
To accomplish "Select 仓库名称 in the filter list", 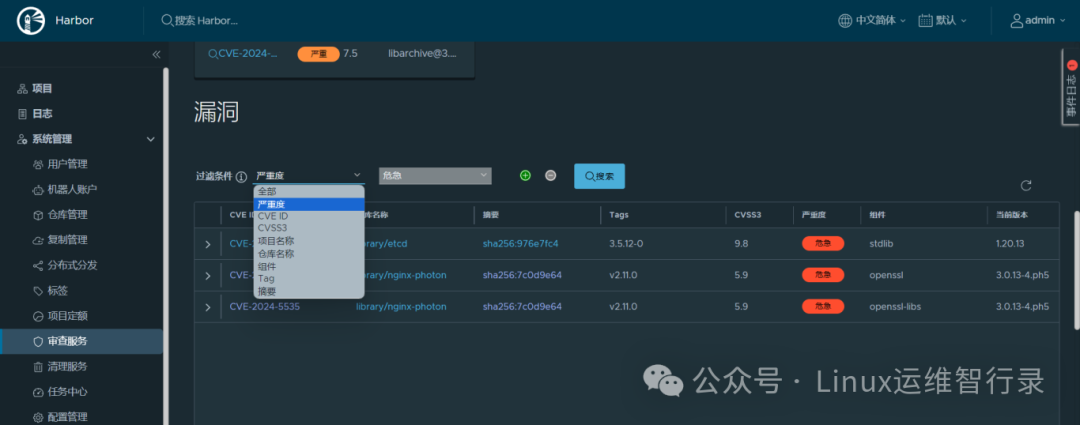I will pos(309,253).
